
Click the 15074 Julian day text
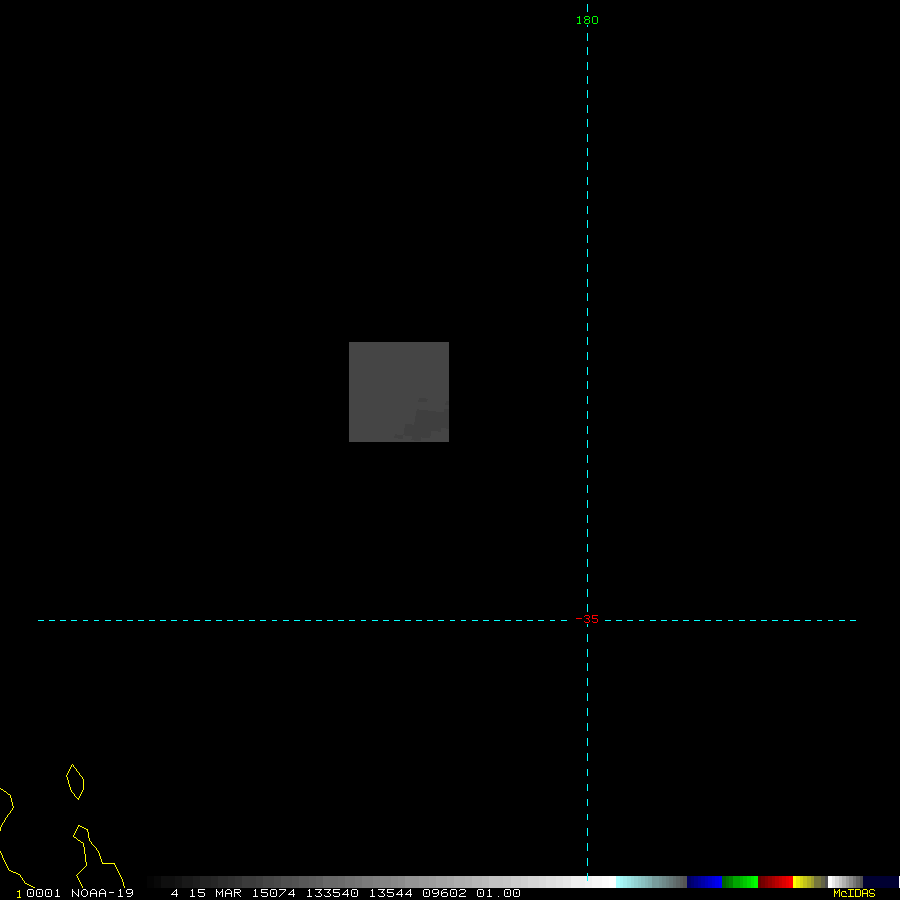click(274, 893)
